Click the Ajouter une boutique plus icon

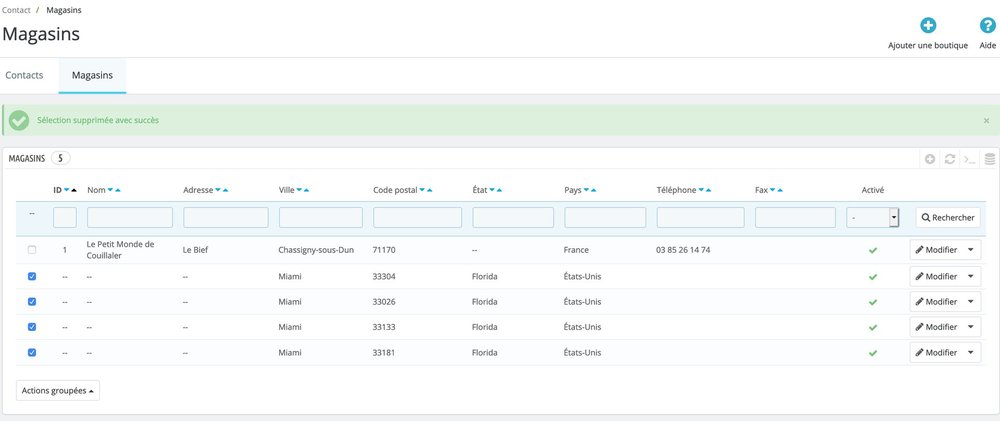pyautogui.click(x=928, y=26)
